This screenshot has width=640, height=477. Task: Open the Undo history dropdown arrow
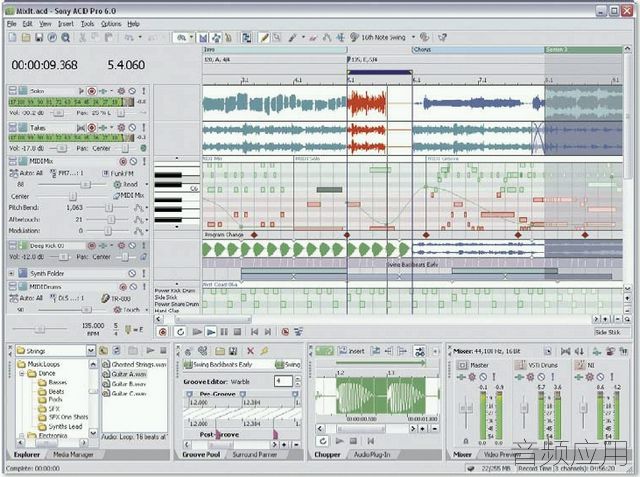(x=140, y=38)
